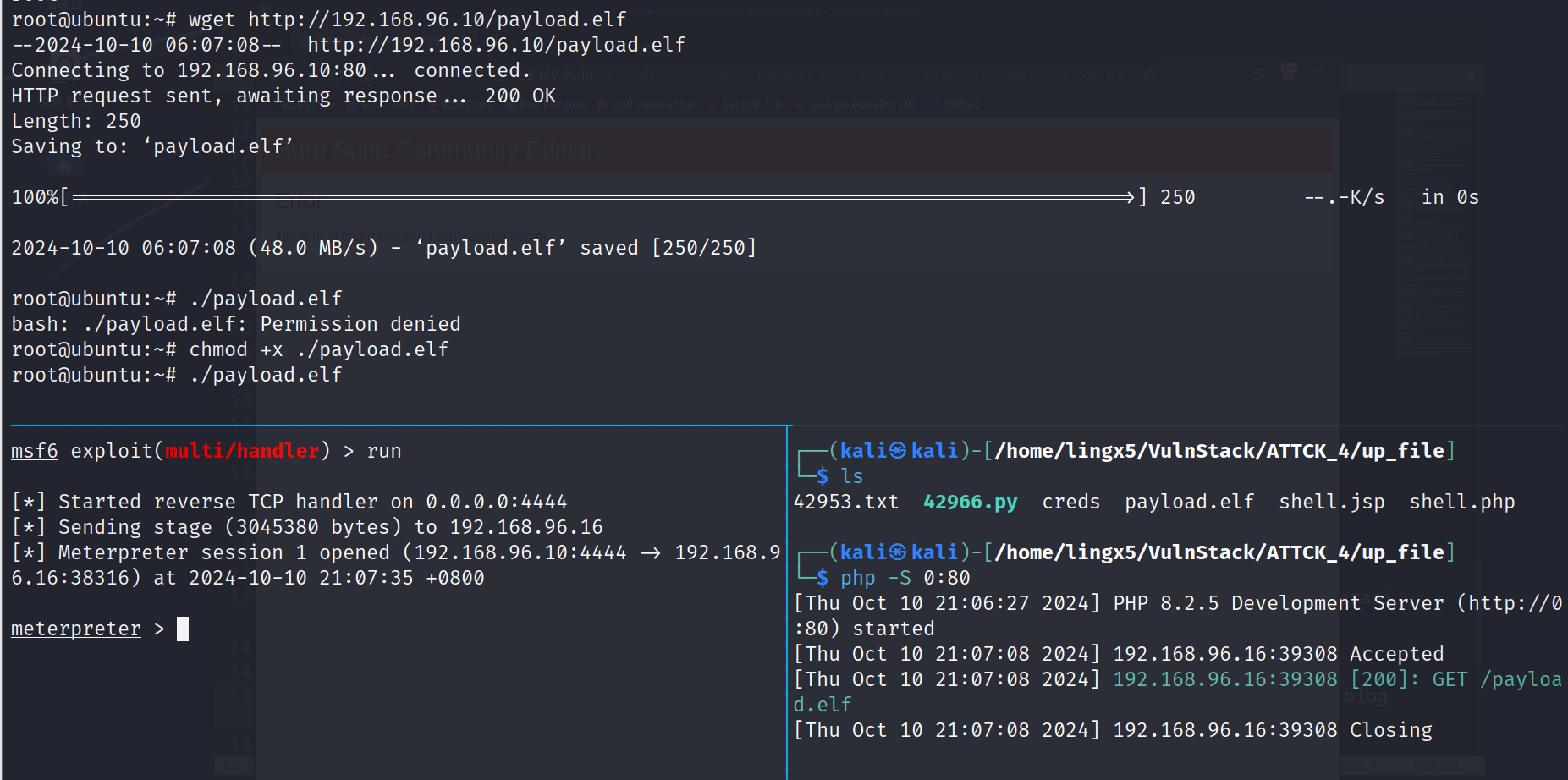Click 'Started reverse TCP handler on 0.0.0.0:4444'
The width and height of the screenshot is (1568, 780).
313,502
